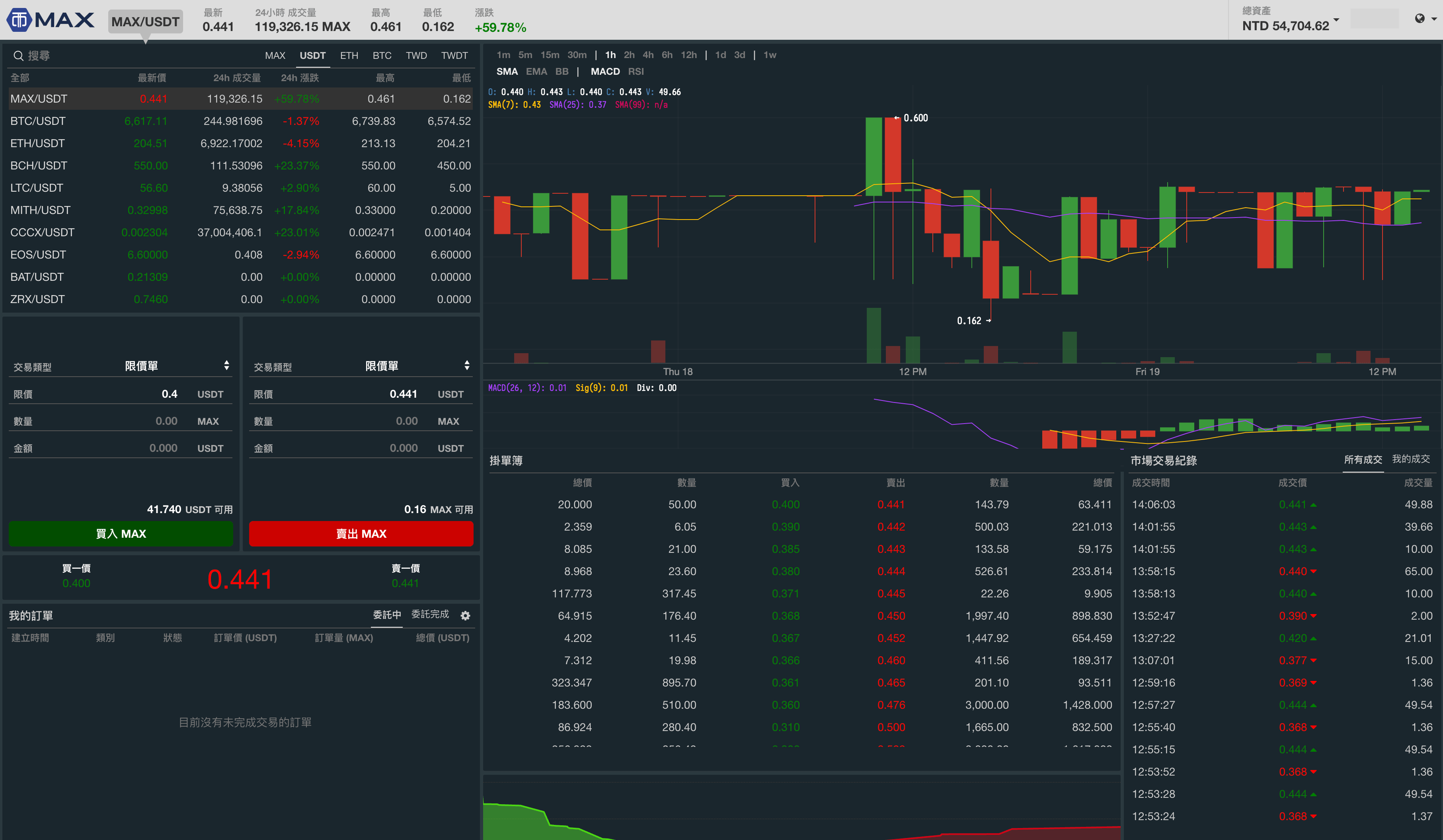Toggle EMA indicator

pos(536,72)
